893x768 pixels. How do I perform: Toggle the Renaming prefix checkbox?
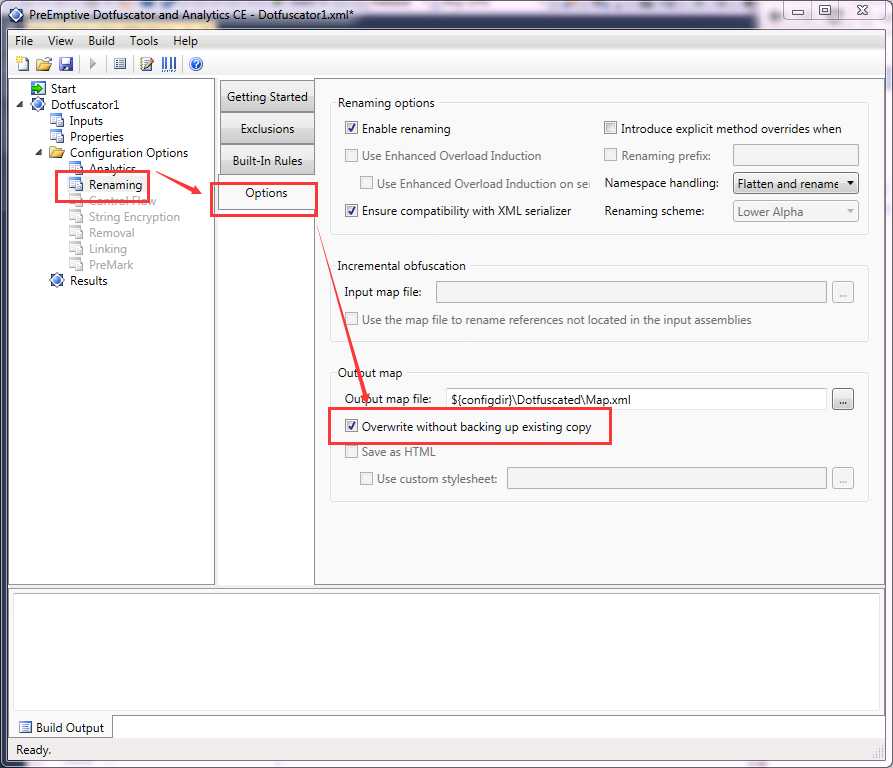[611, 155]
